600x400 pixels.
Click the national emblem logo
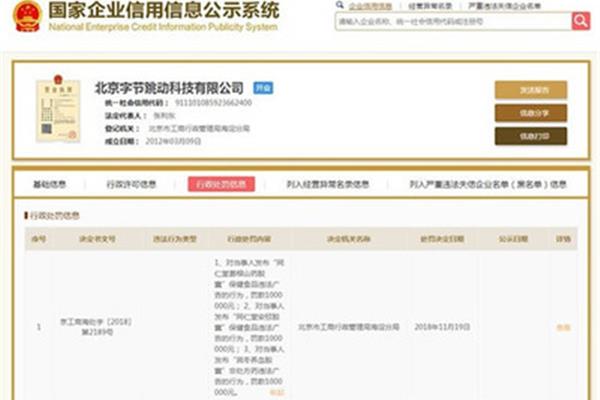27,16
